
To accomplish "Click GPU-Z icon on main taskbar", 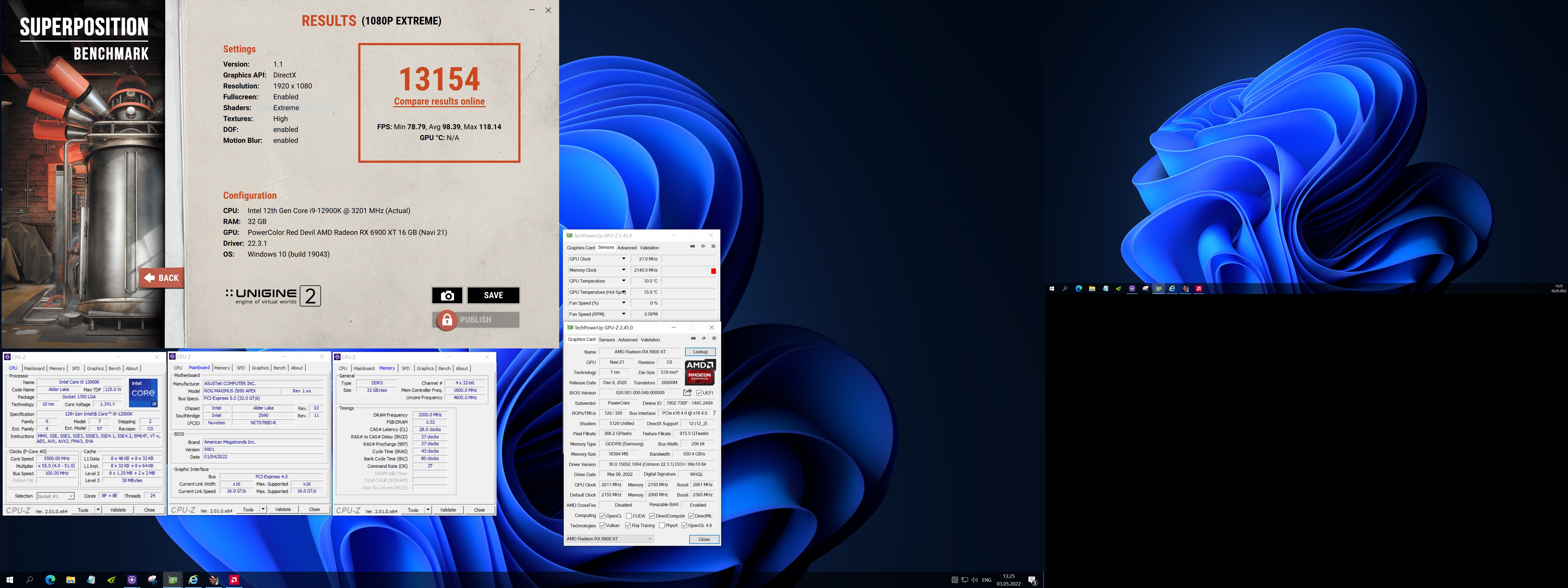I will coord(173,580).
